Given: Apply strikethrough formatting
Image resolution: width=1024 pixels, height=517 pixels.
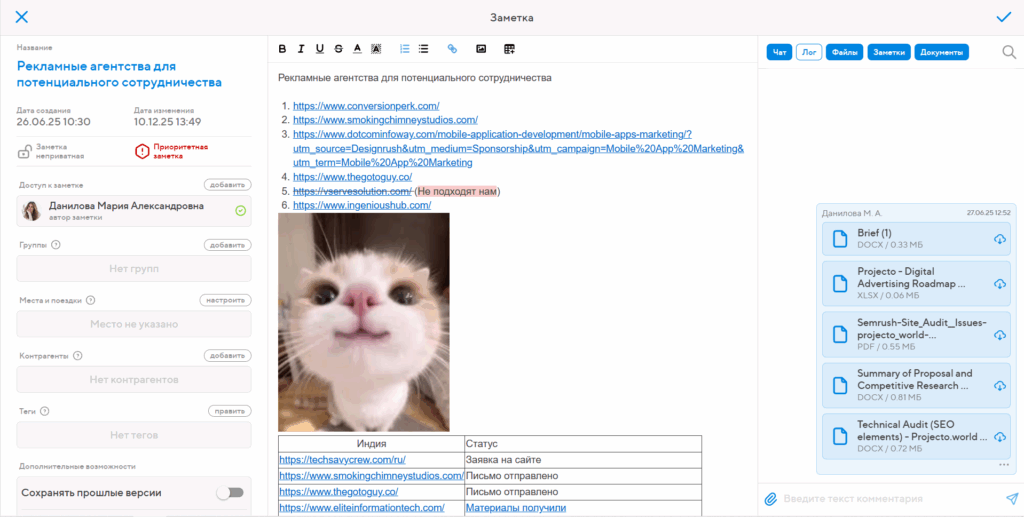Looking at the screenshot, I should (339, 48).
